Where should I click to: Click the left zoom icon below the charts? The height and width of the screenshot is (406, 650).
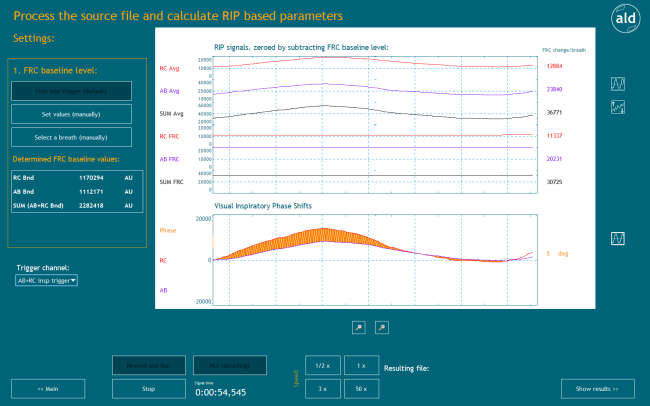(x=358, y=327)
